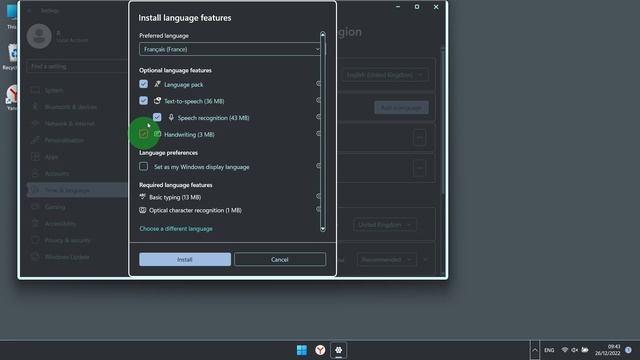Open Yandex browser from the taskbar

(320, 350)
